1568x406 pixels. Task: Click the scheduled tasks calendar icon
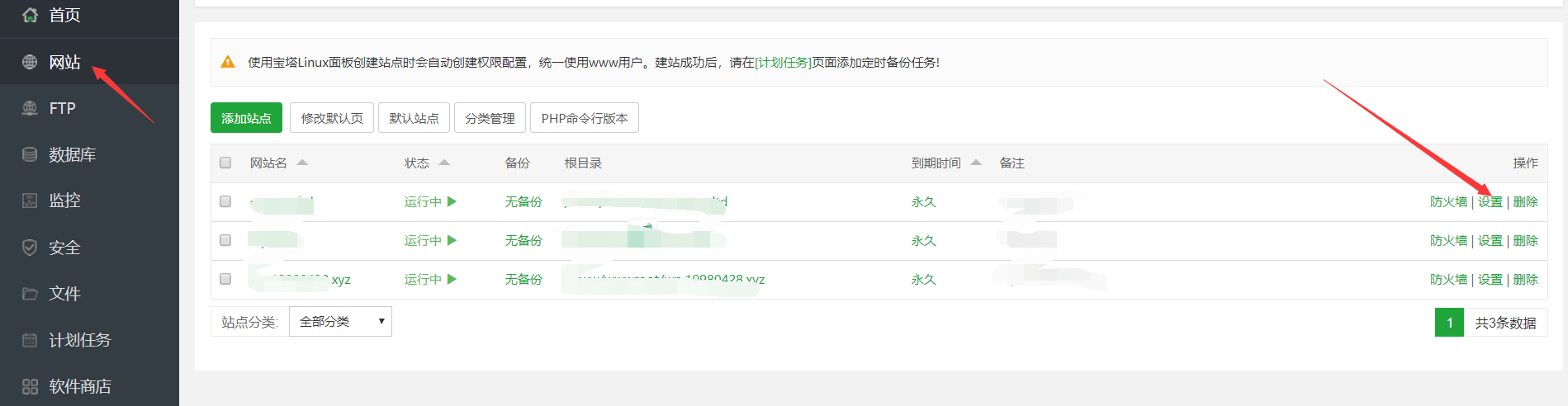click(30, 340)
